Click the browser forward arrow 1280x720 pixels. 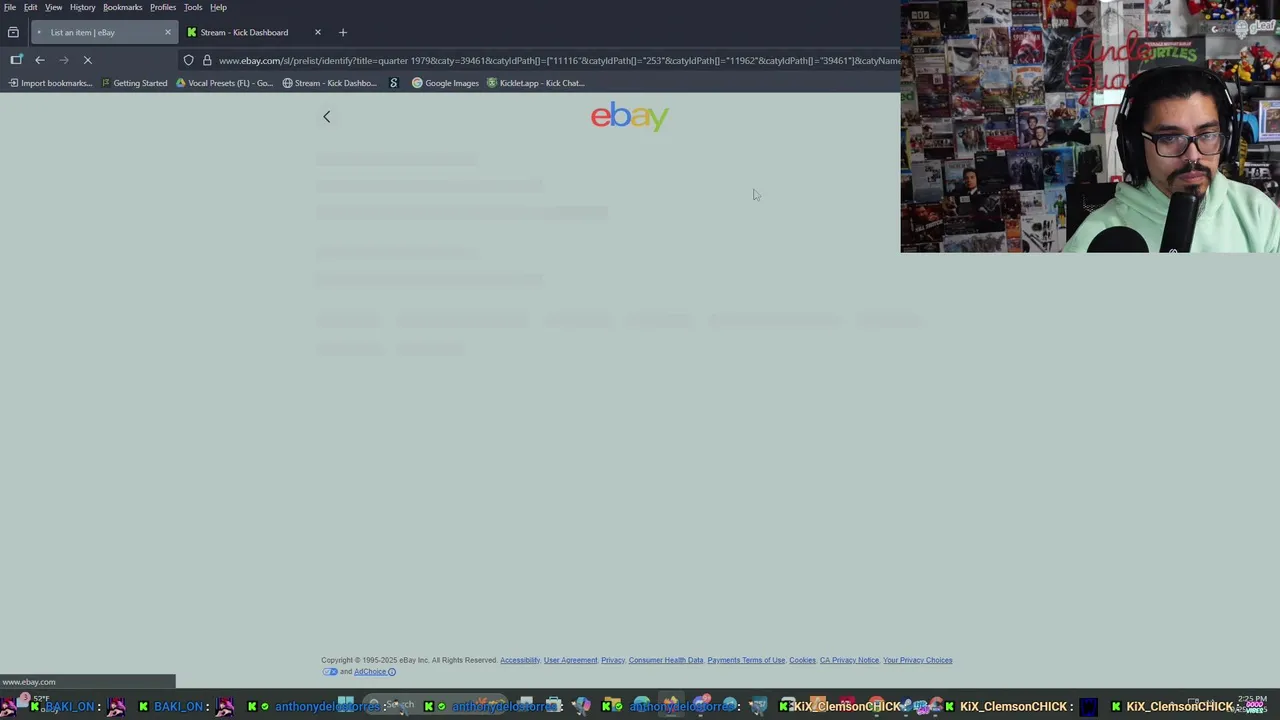coord(64,60)
